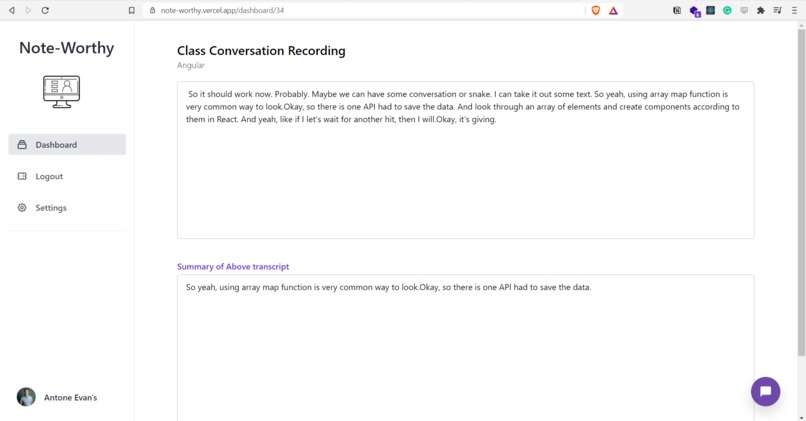The width and height of the screenshot is (806, 421).
Task: Click inside the summary text area
Action: point(466,348)
